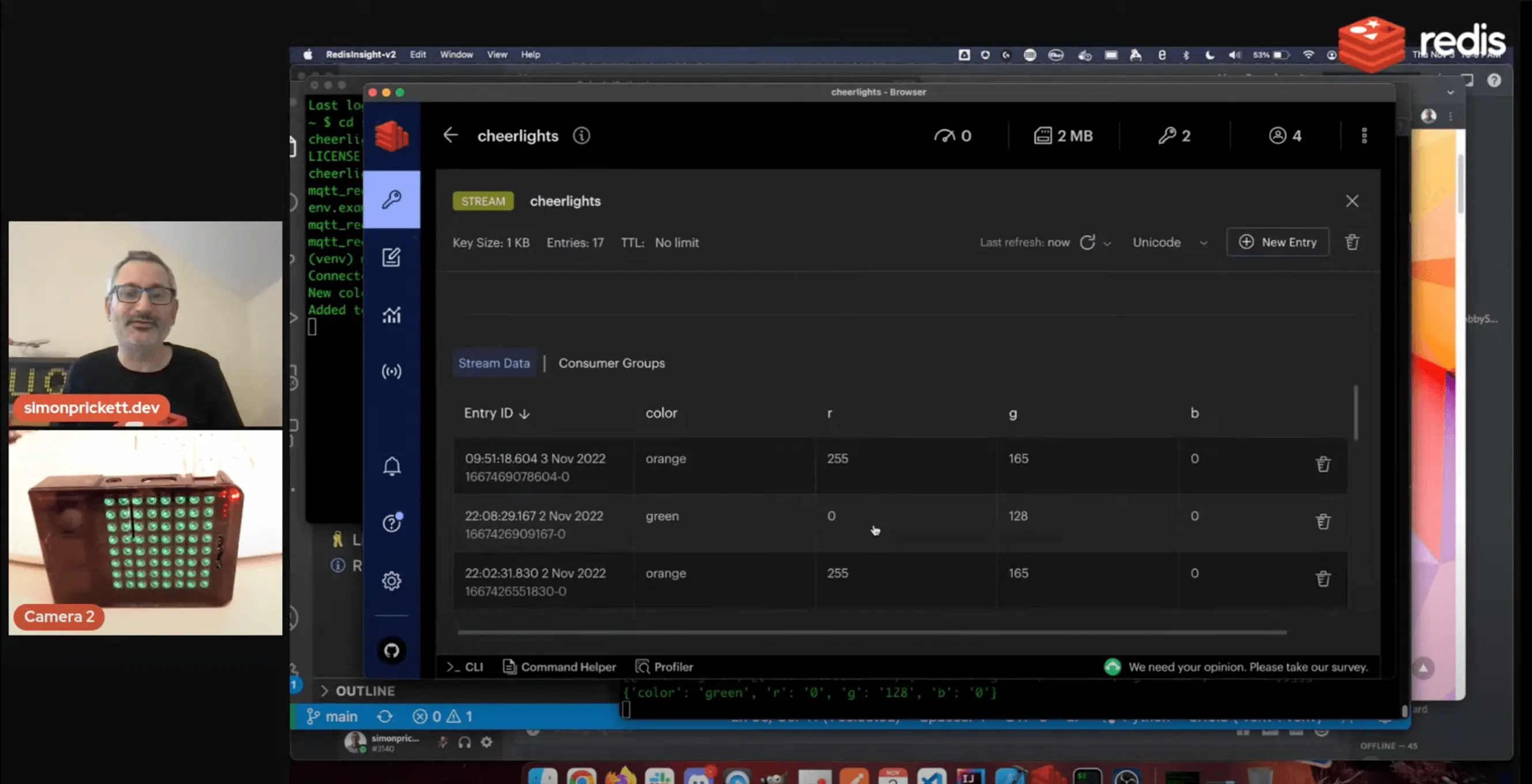Open the Analytics chart icon in sidebar
The width and height of the screenshot is (1532, 784).
(x=391, y=314)
